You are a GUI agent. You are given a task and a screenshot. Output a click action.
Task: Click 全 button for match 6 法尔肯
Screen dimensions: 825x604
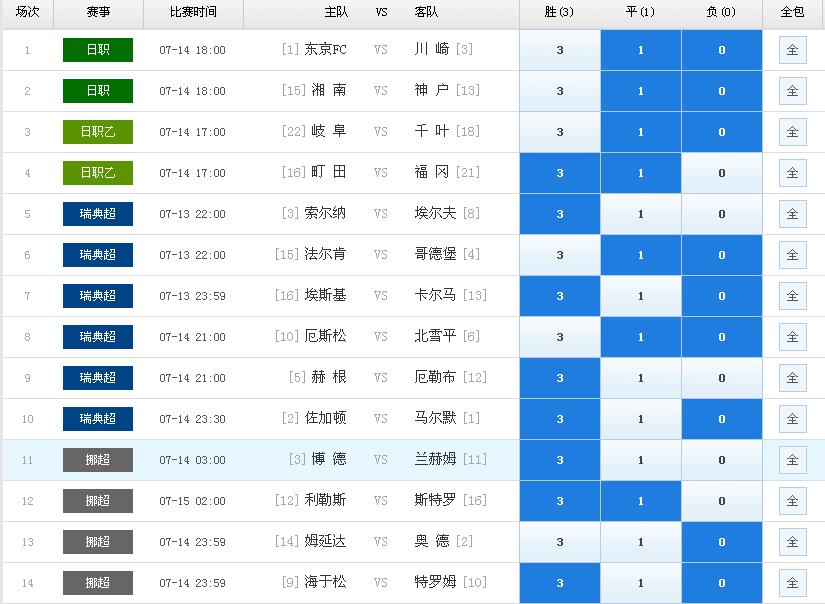(x=792, y=255)
